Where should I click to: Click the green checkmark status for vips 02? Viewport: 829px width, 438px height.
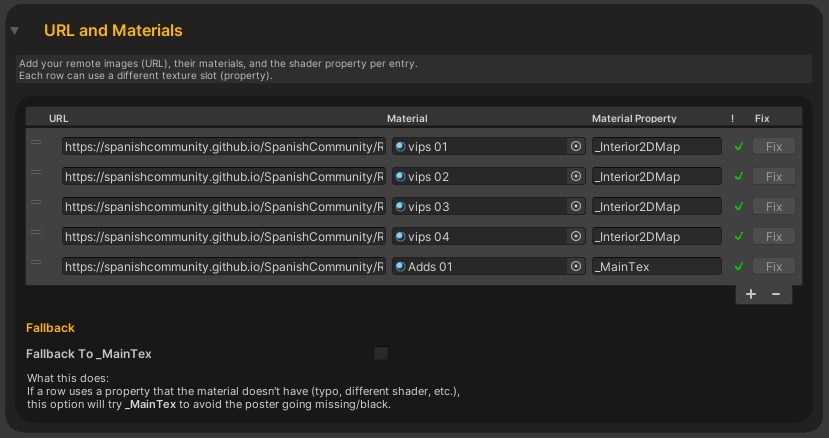[x=739, y=176]
